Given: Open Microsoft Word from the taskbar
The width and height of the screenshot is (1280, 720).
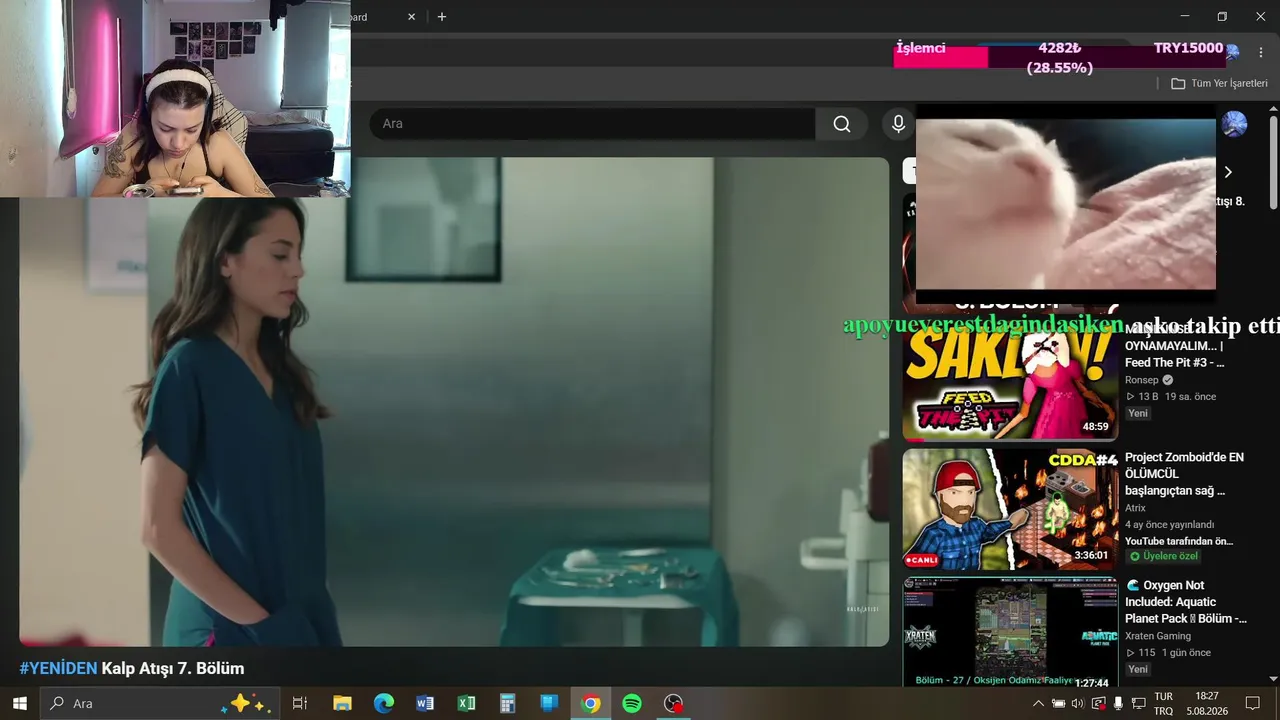Looking at the screenshot, I should pos(425,704).
